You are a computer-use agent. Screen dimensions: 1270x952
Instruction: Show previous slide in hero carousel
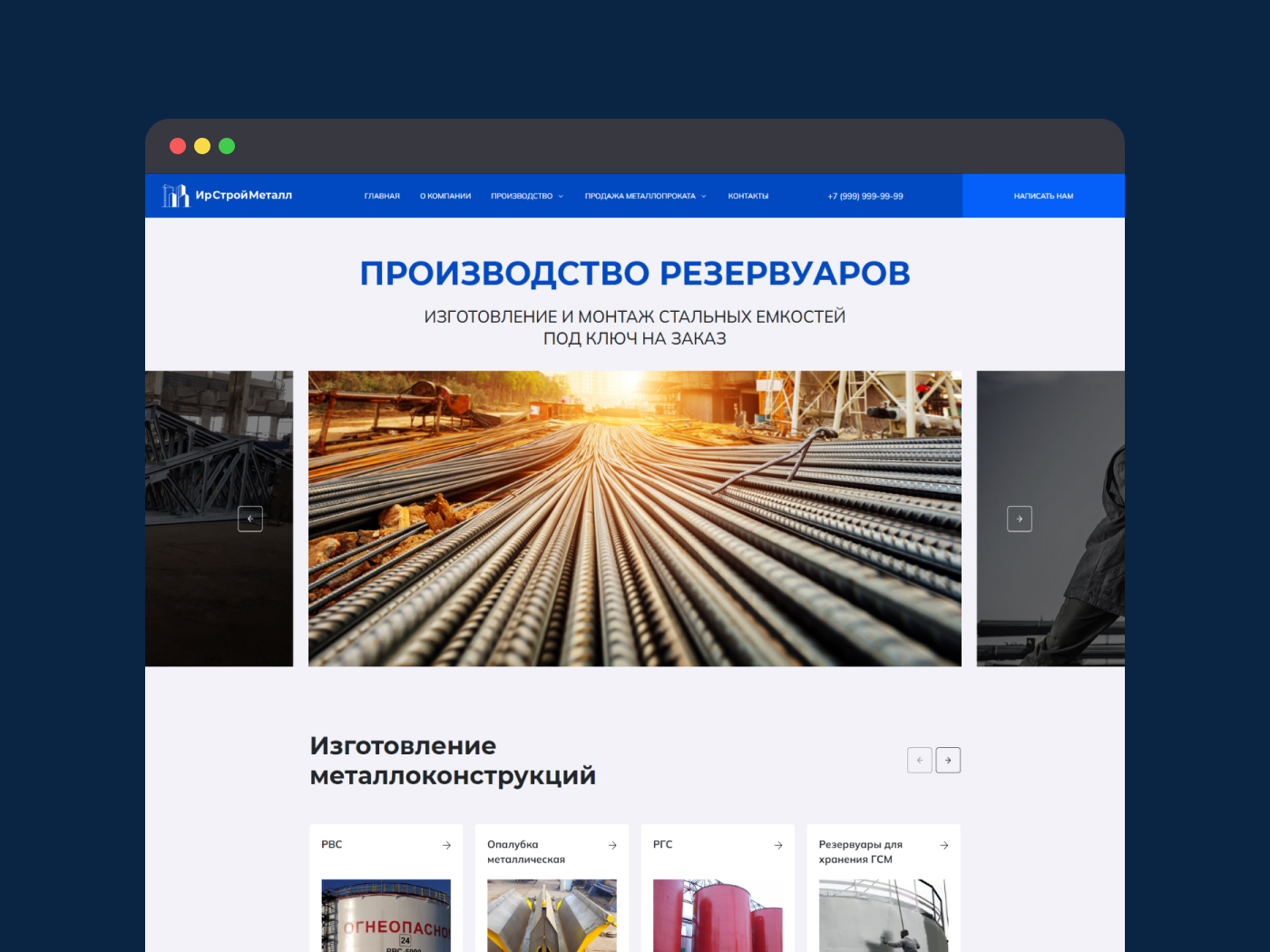coord(250,519)
